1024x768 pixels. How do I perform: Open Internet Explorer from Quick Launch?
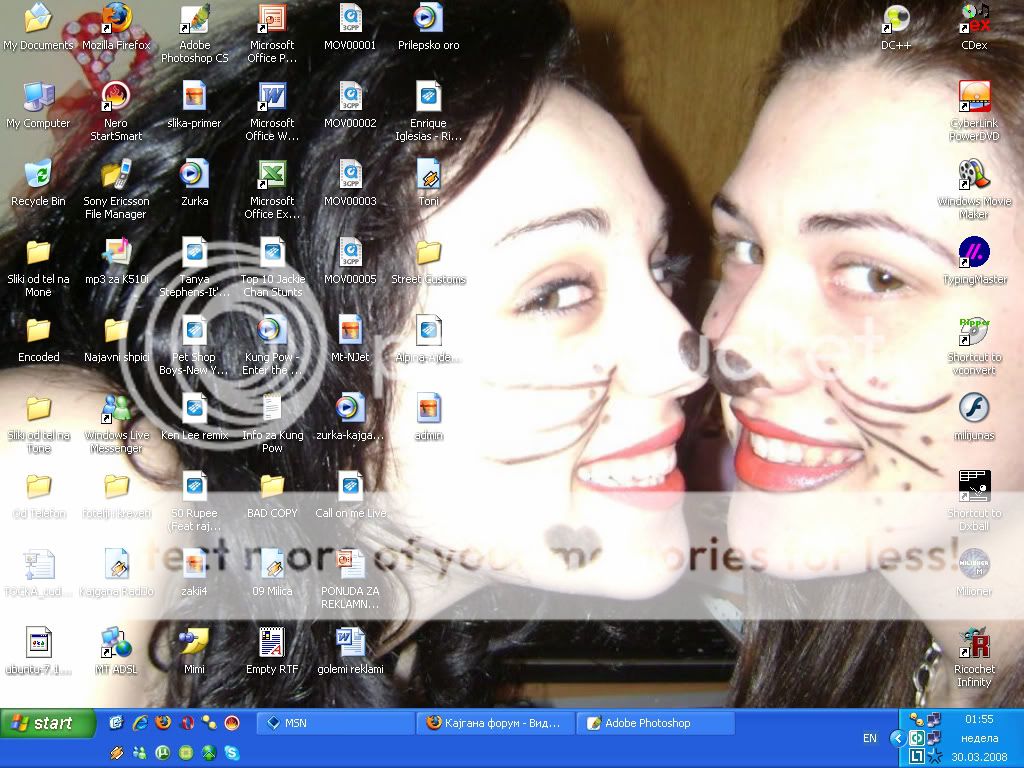click(x=140, y=723)
